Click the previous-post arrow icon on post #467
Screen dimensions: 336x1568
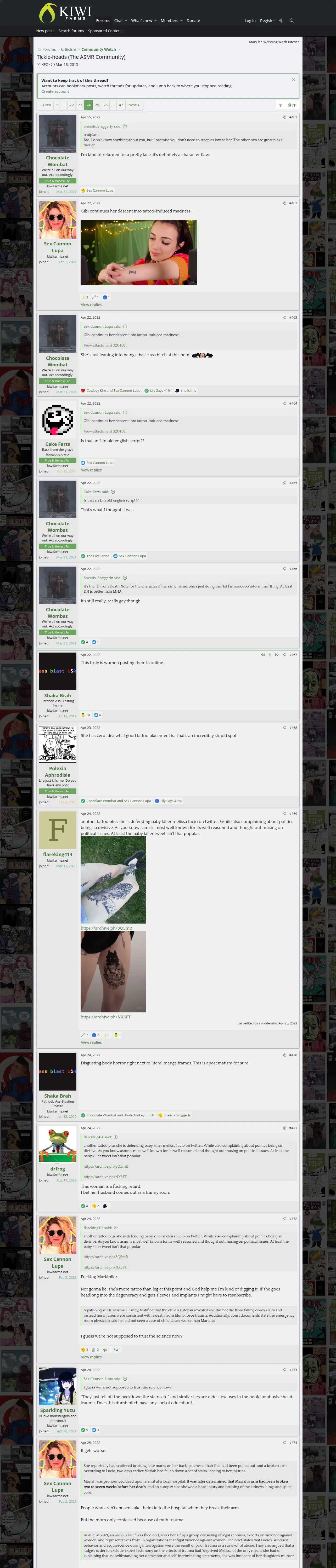(263, 655)
